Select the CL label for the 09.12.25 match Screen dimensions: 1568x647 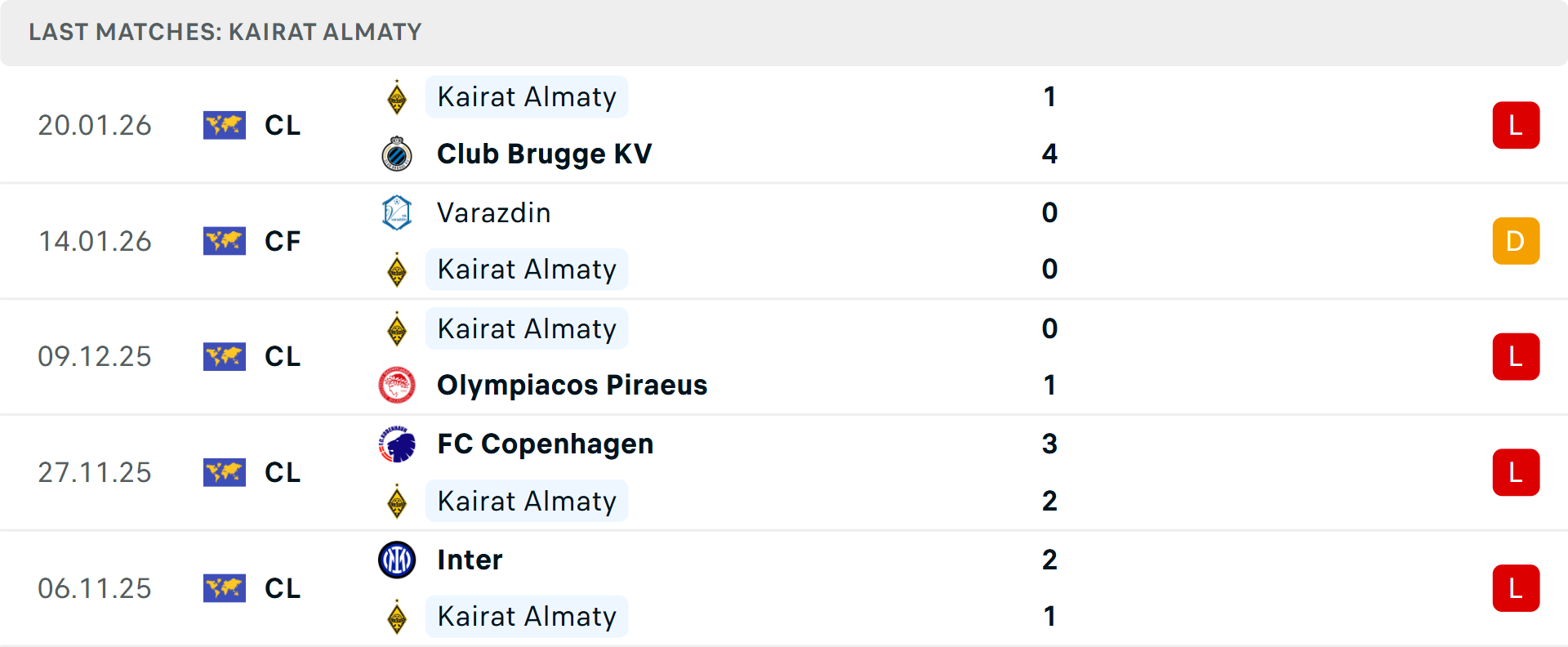point(282,356)
